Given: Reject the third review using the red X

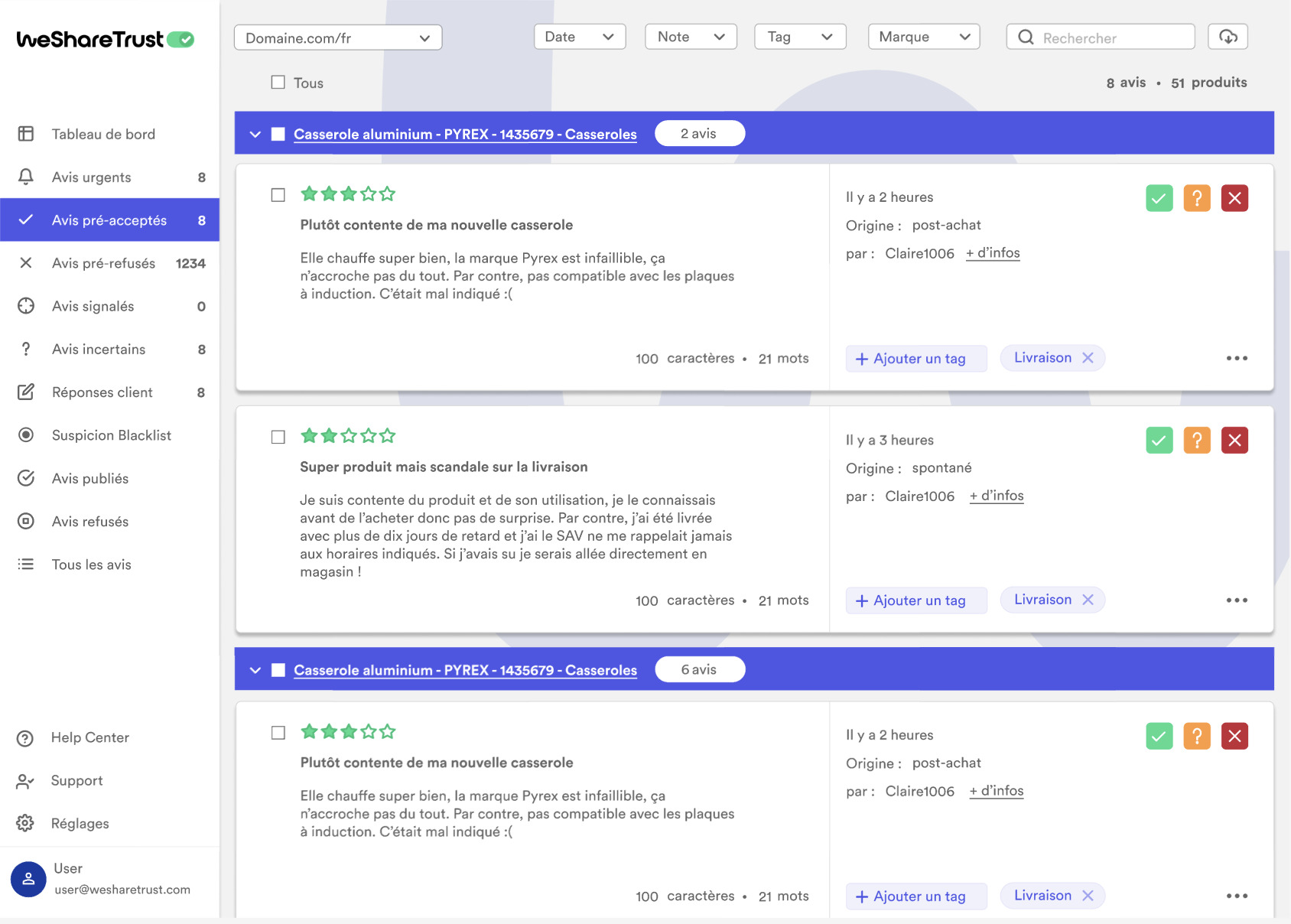Looking at the screenshot, I should pos(1234,737).
